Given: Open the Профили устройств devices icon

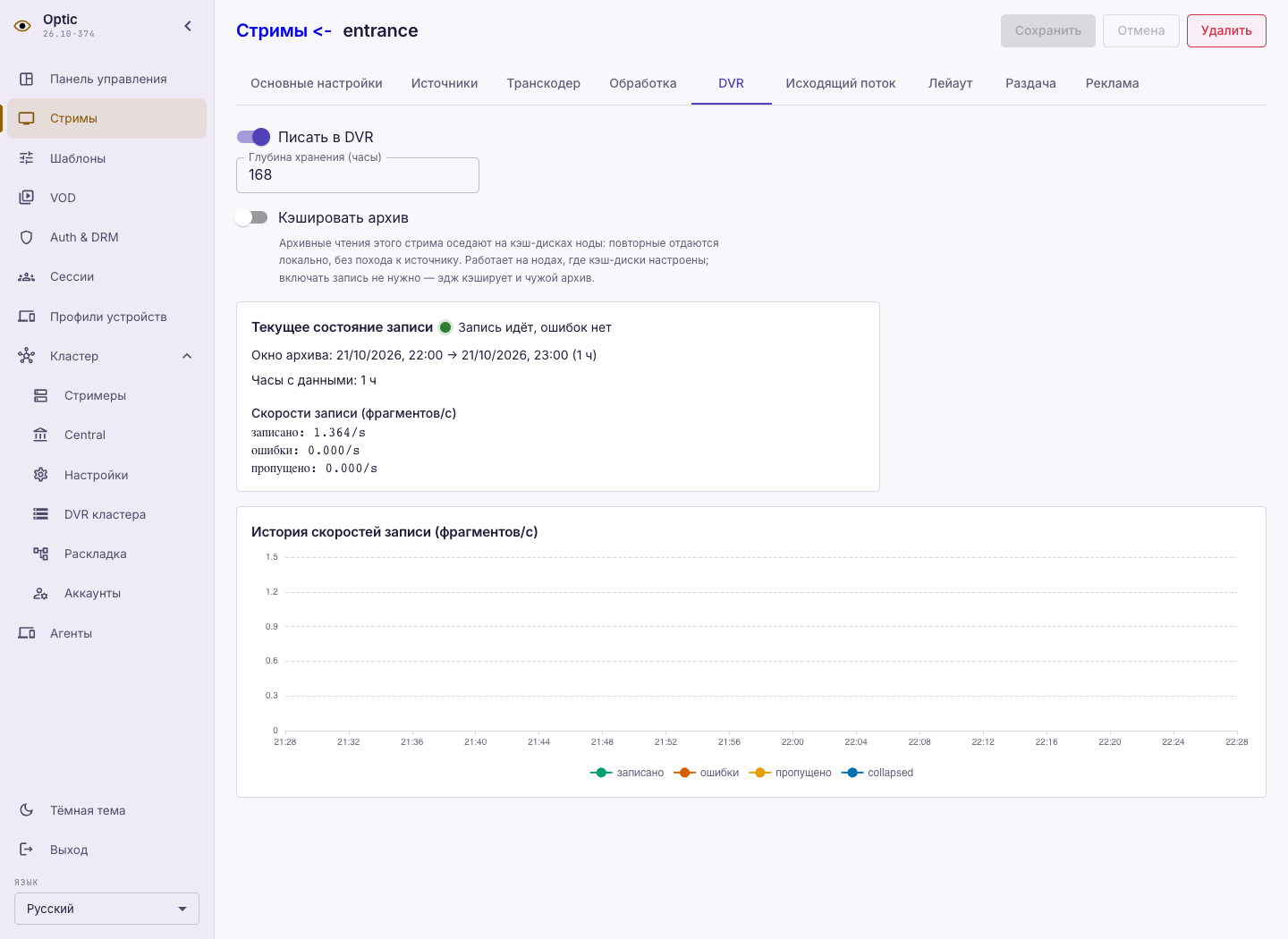Looking at the screenshot, I should 27,317.
